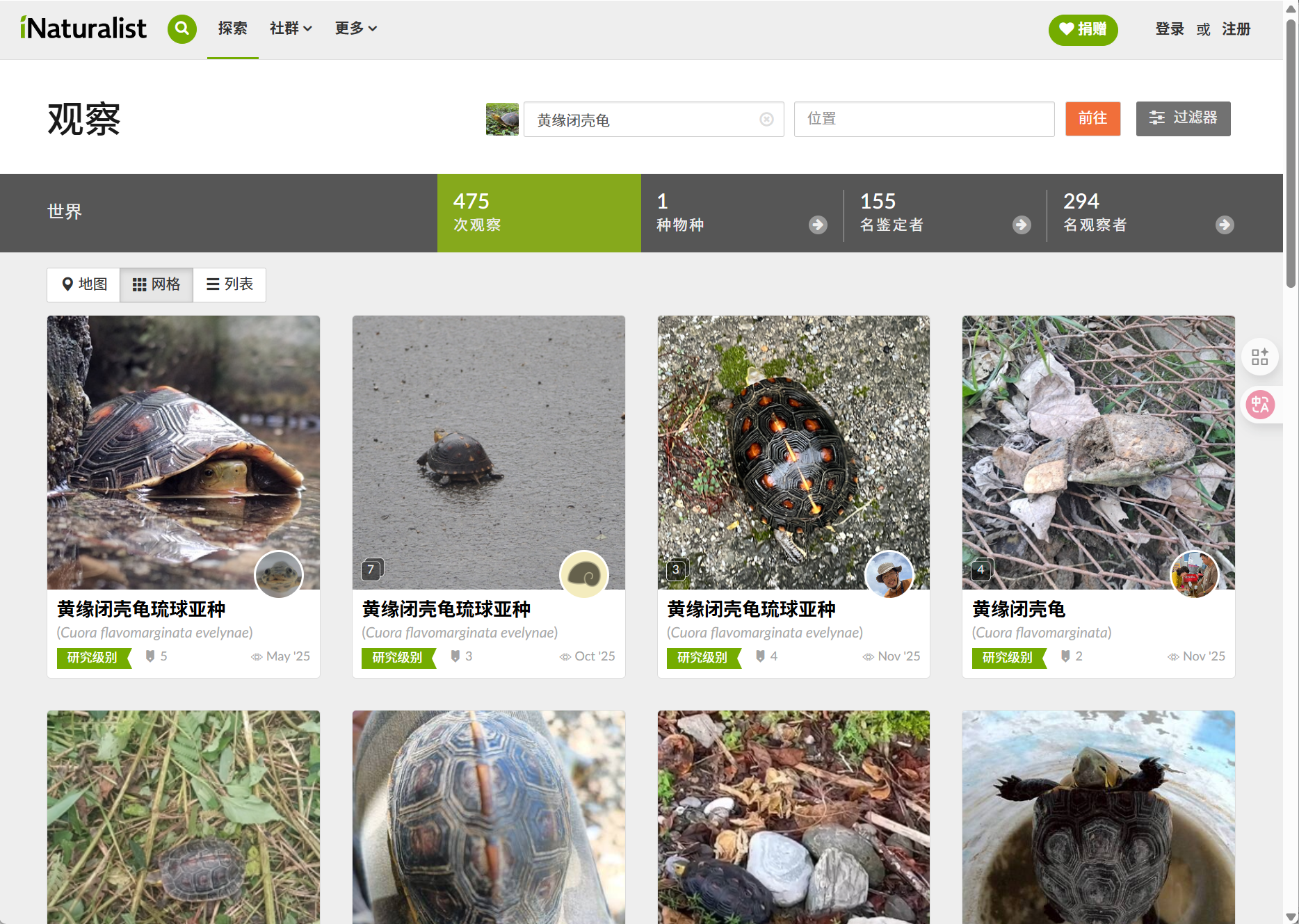Enable the 网格 grid view
The width and height of the screenshot is (1299, 924).
click(x=156, y=284)
